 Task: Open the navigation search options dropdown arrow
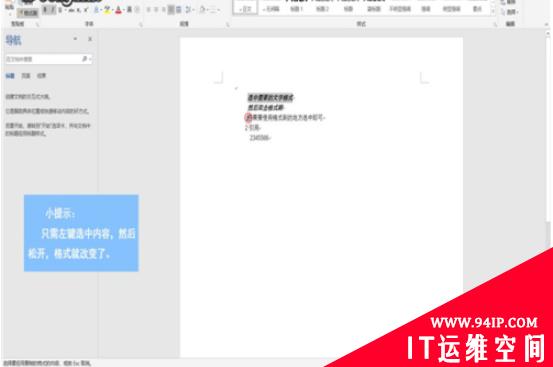[x=90, y=59]
